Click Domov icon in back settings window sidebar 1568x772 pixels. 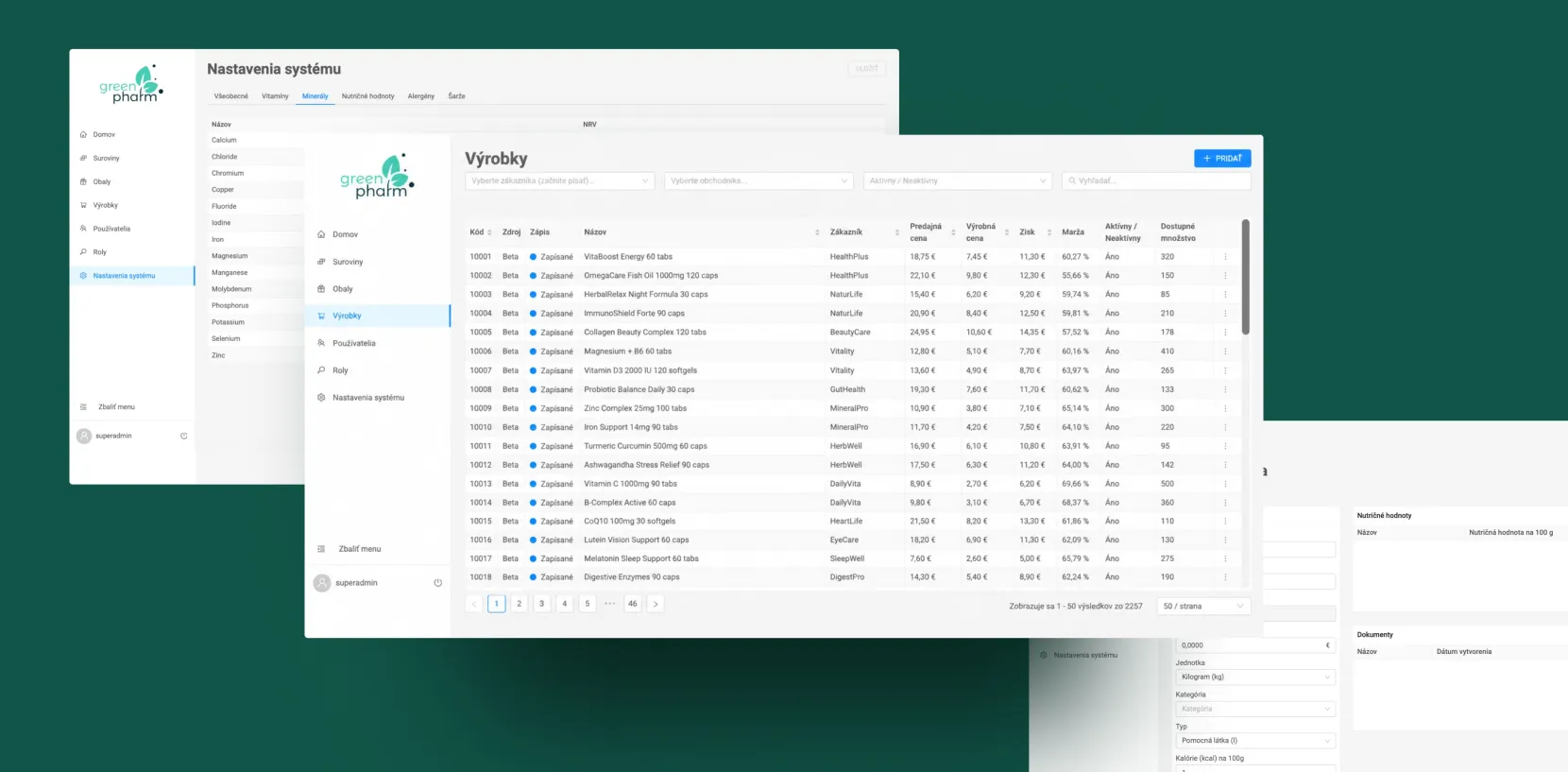[83, 135]
